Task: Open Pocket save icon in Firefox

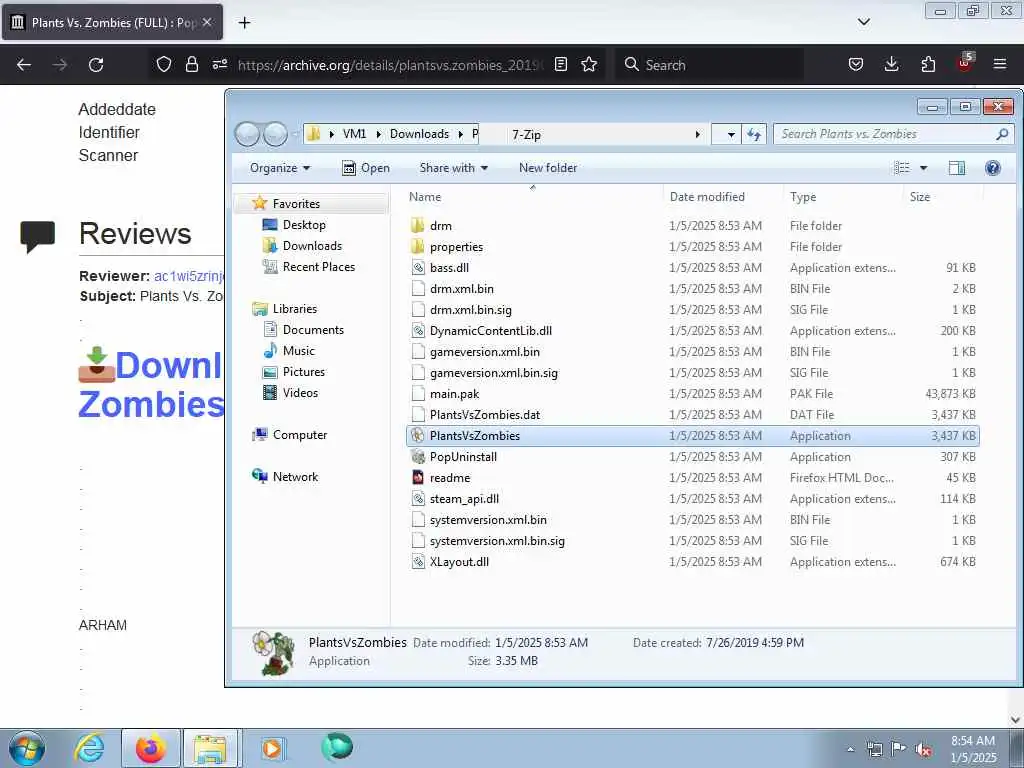Action: pos(856,64)
